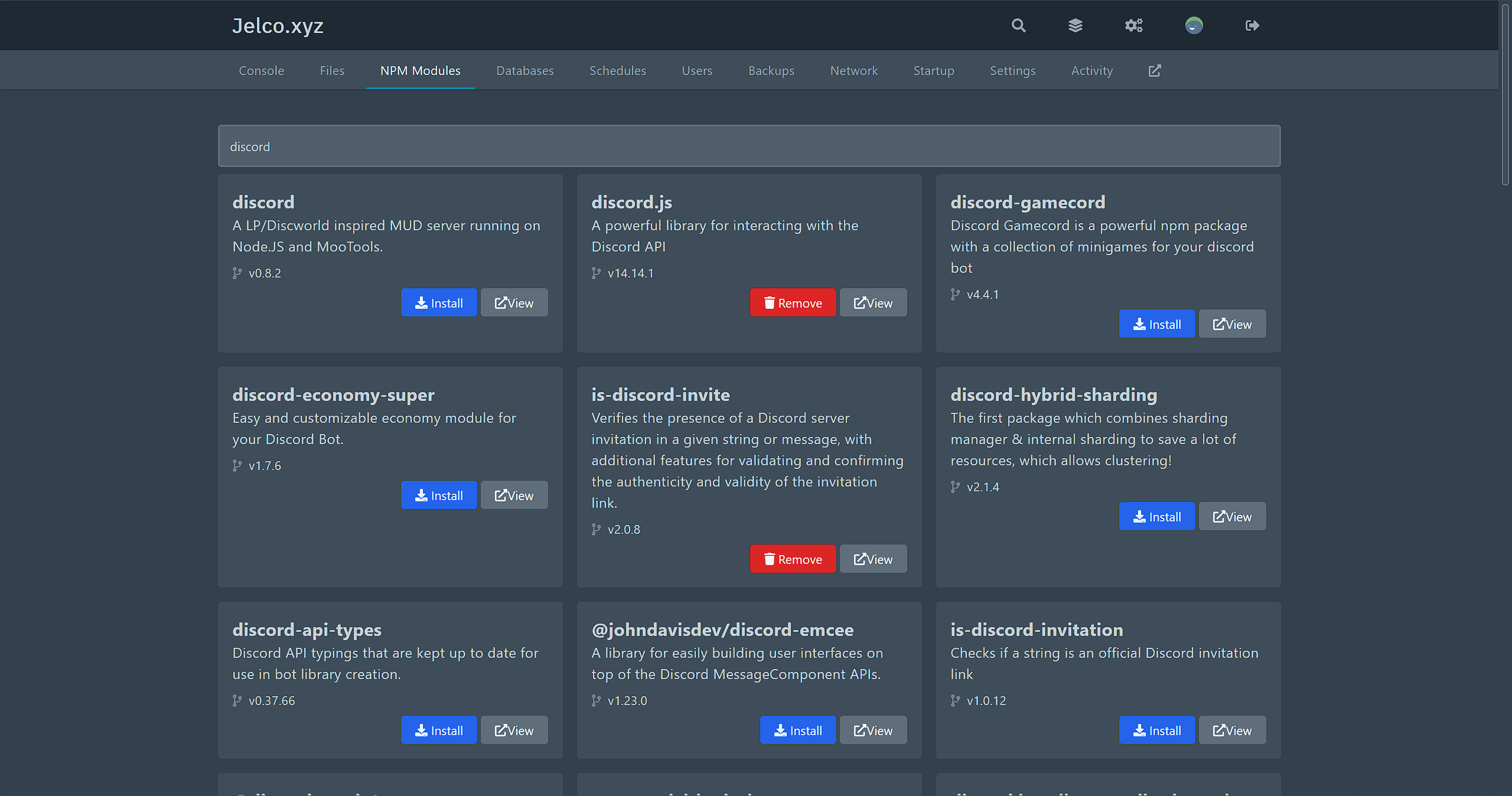Click the branch icon beside v1.23.0
The height and width of the screenshot is (796, 1512).
coord(596,700)
